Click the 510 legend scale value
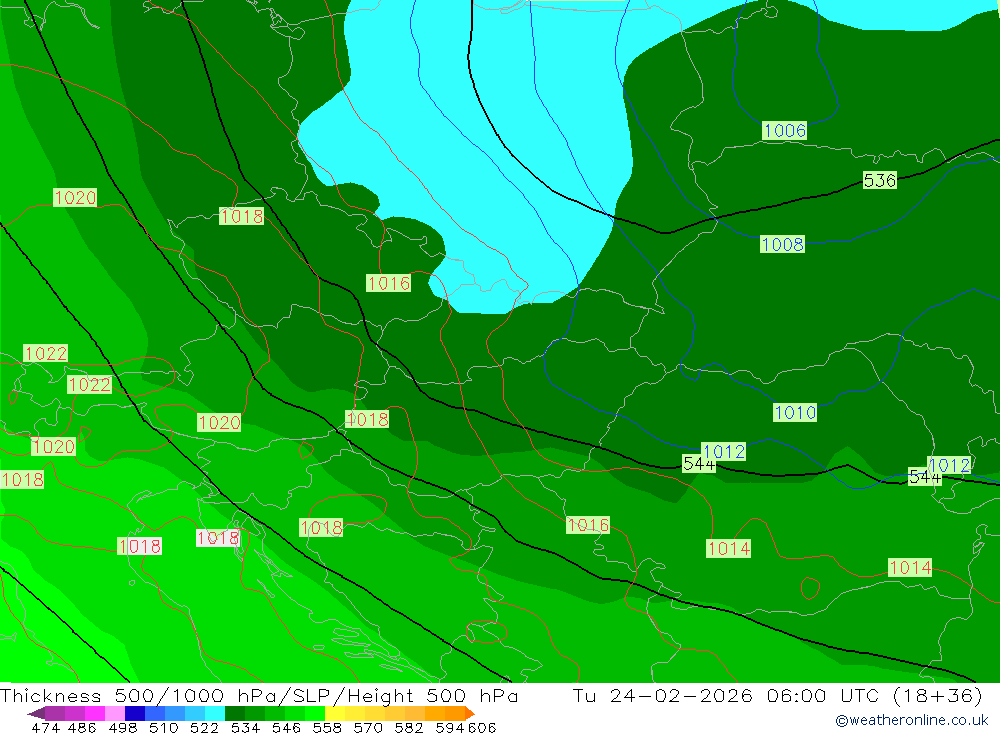The height and width of the screenshot is (733, 1000). (164, 728)
